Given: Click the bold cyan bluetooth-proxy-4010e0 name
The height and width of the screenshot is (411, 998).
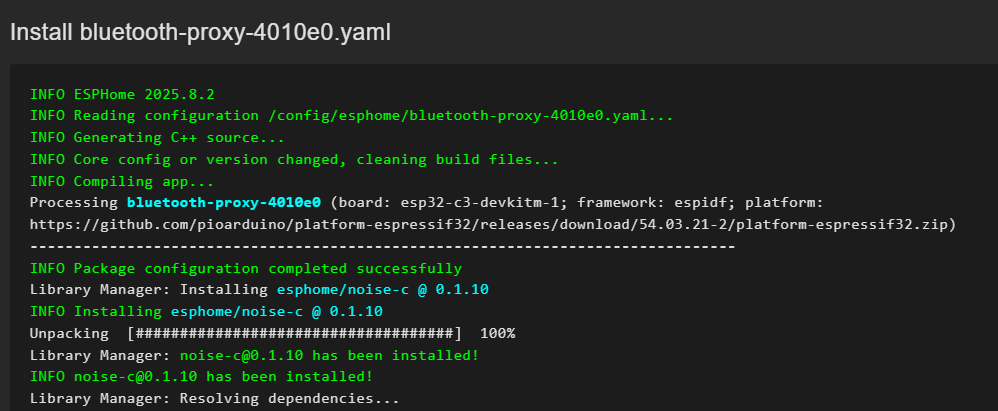Looking at the screenshot, I should (223, 203).
